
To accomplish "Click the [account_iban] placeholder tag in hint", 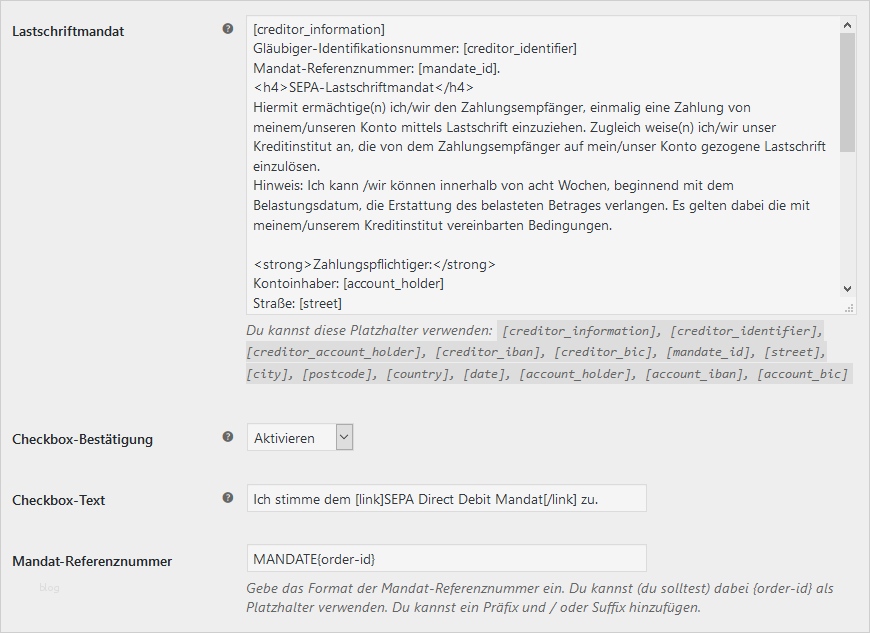I will [697, 374].
